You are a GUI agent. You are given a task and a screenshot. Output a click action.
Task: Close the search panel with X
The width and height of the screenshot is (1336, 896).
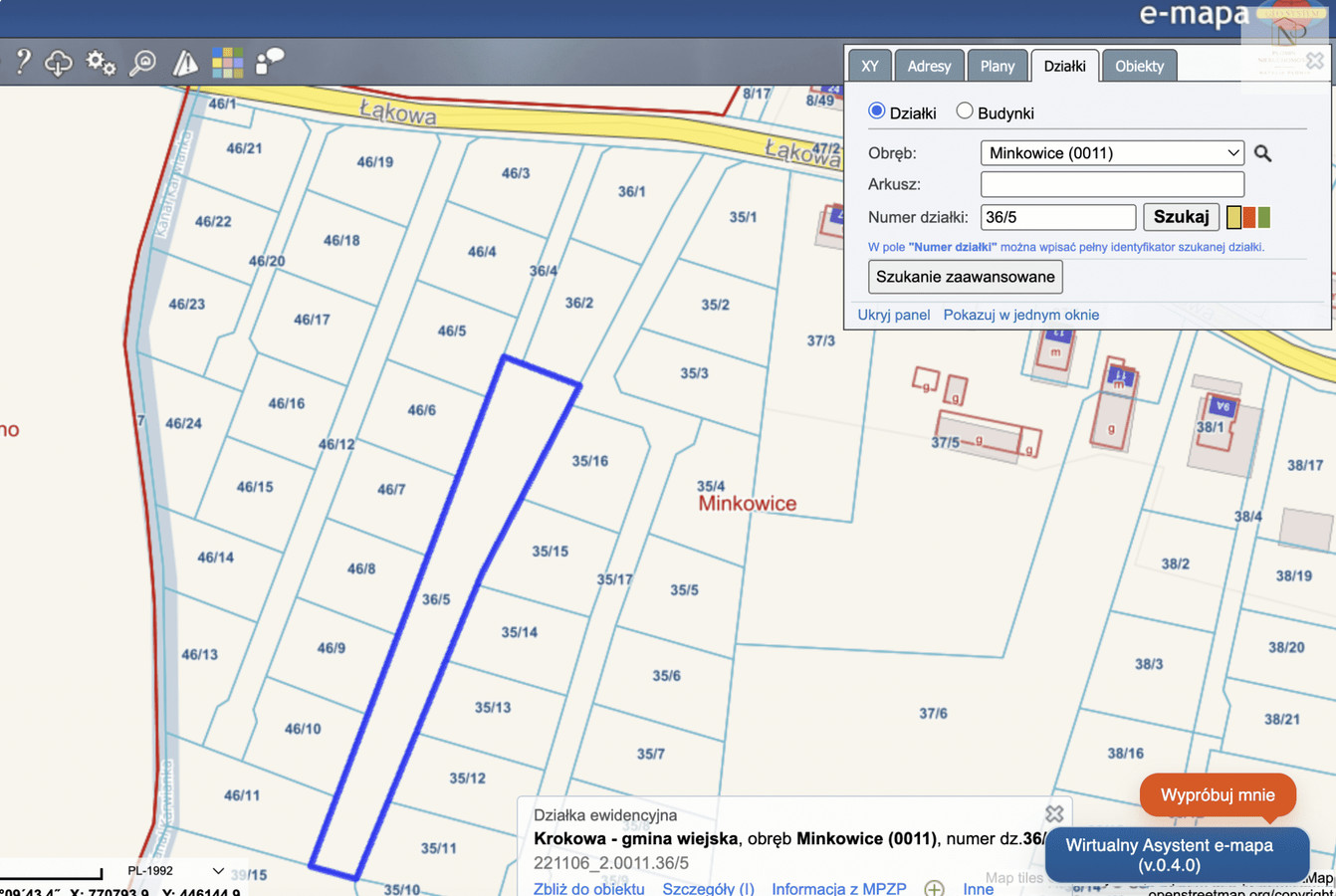click(x=1315, y=61)
